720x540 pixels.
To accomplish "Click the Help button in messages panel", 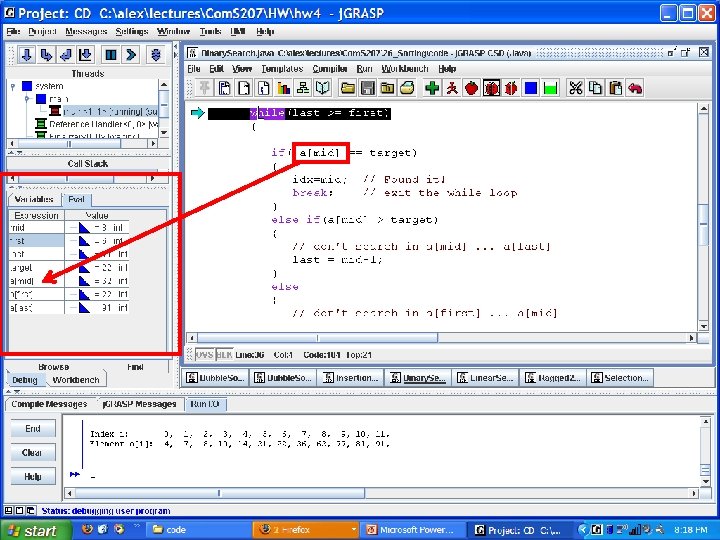I will coord(33,476).
